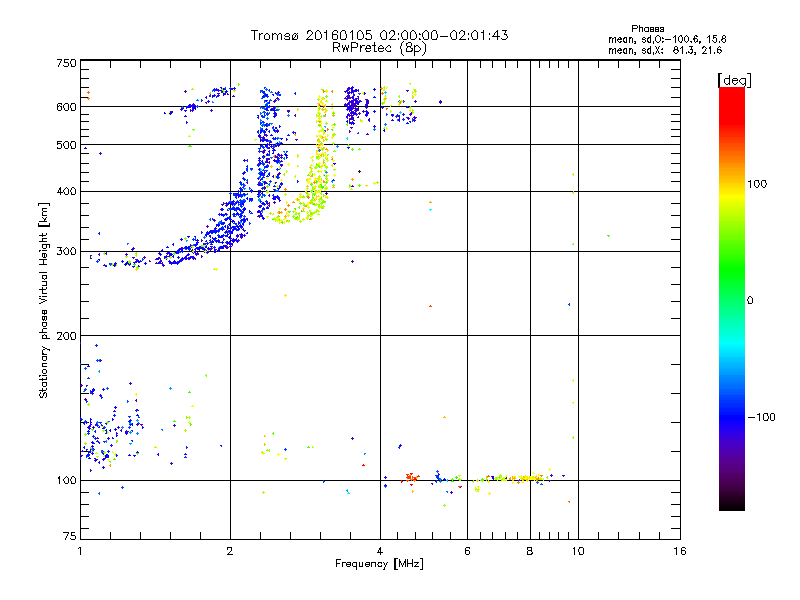
Task: Click the 'Stationary phase Virtual Height [km]' axis label
Action: coord(44,300)
